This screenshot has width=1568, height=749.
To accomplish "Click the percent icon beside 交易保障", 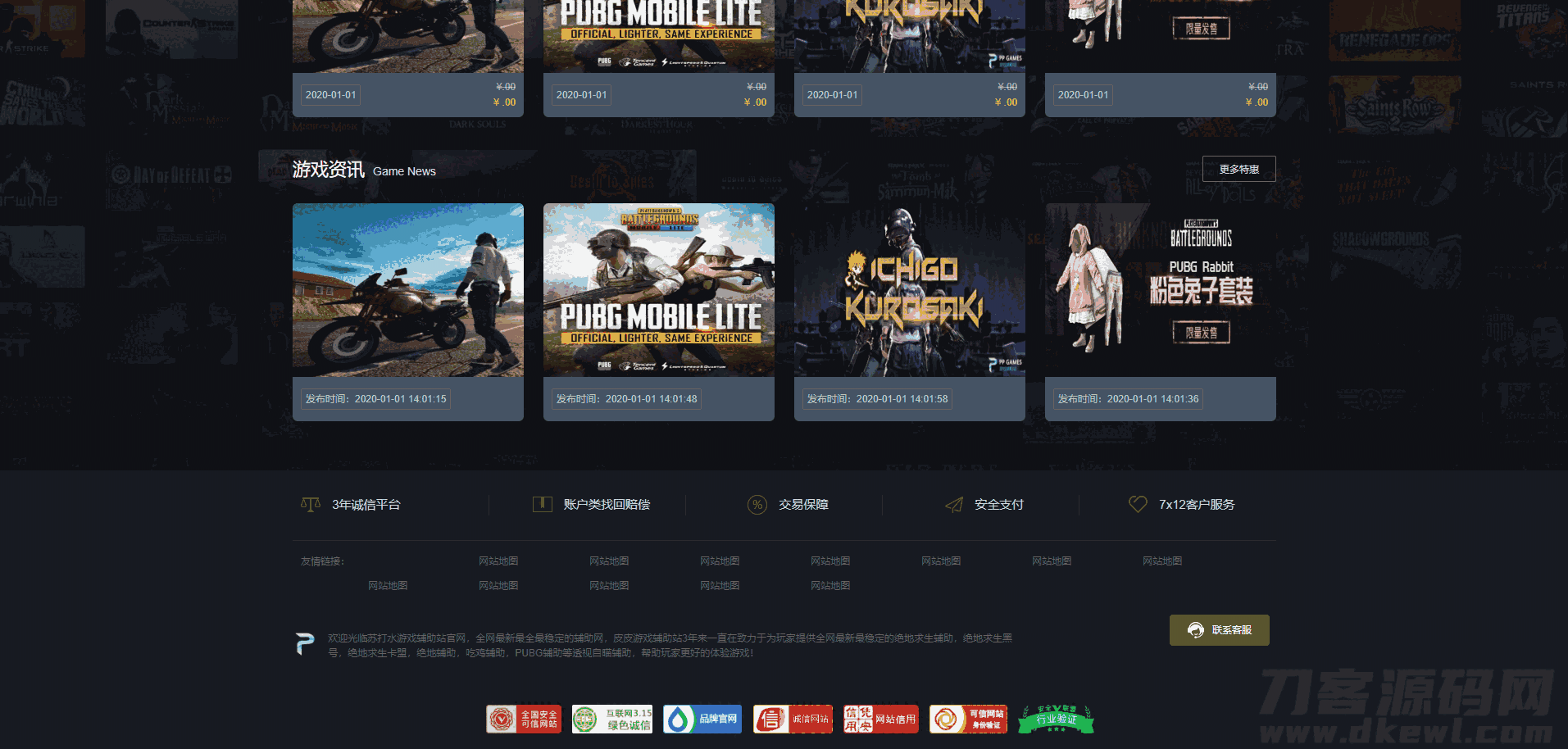I will (757, 505).
